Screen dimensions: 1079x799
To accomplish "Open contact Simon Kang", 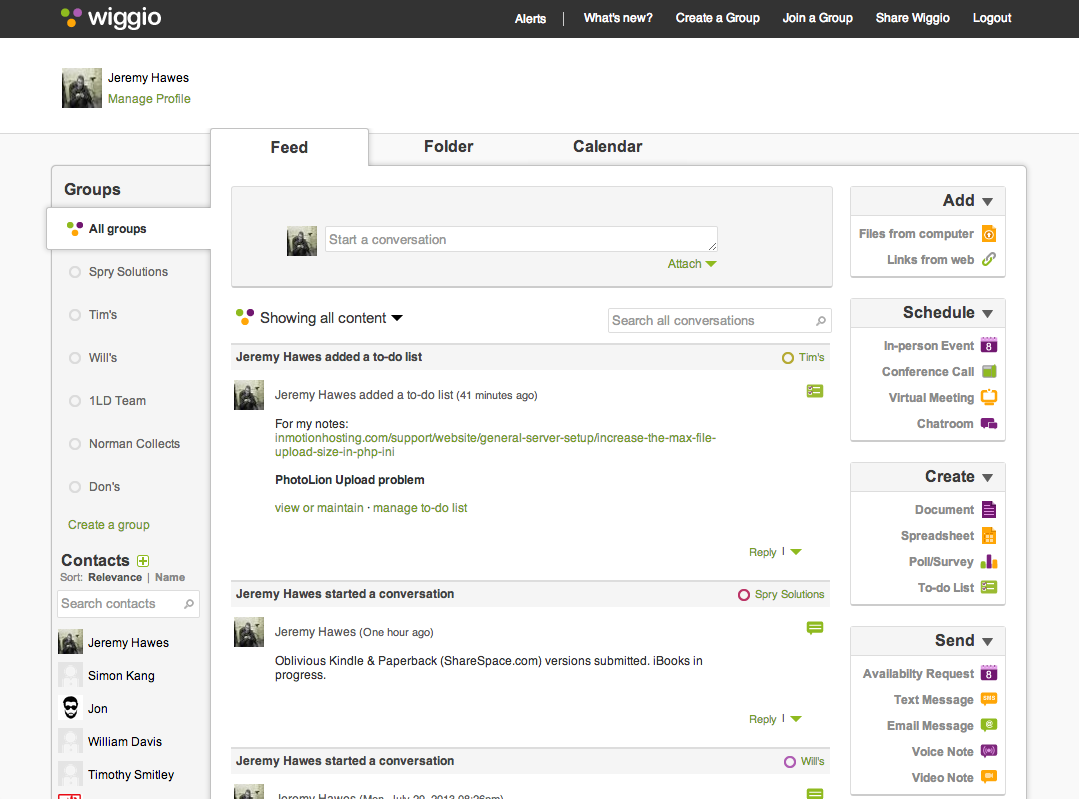I will click(x=121, y=676).
